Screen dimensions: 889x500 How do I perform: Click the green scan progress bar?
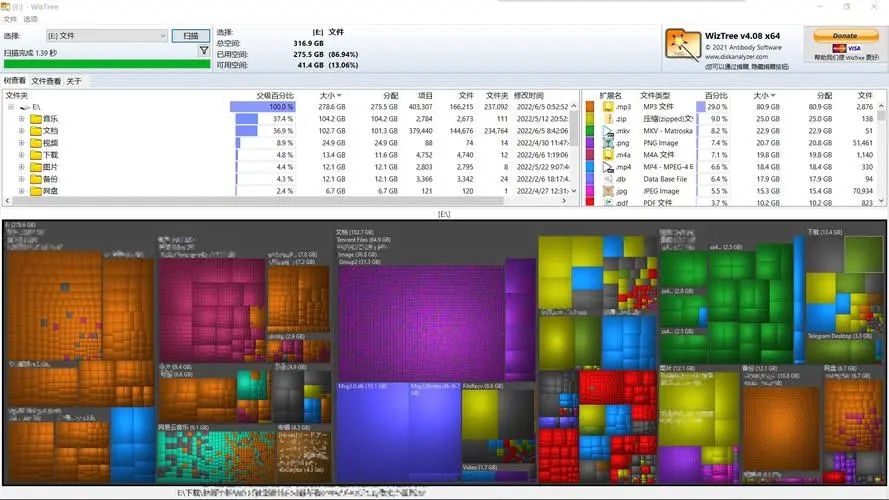(107, 64)
